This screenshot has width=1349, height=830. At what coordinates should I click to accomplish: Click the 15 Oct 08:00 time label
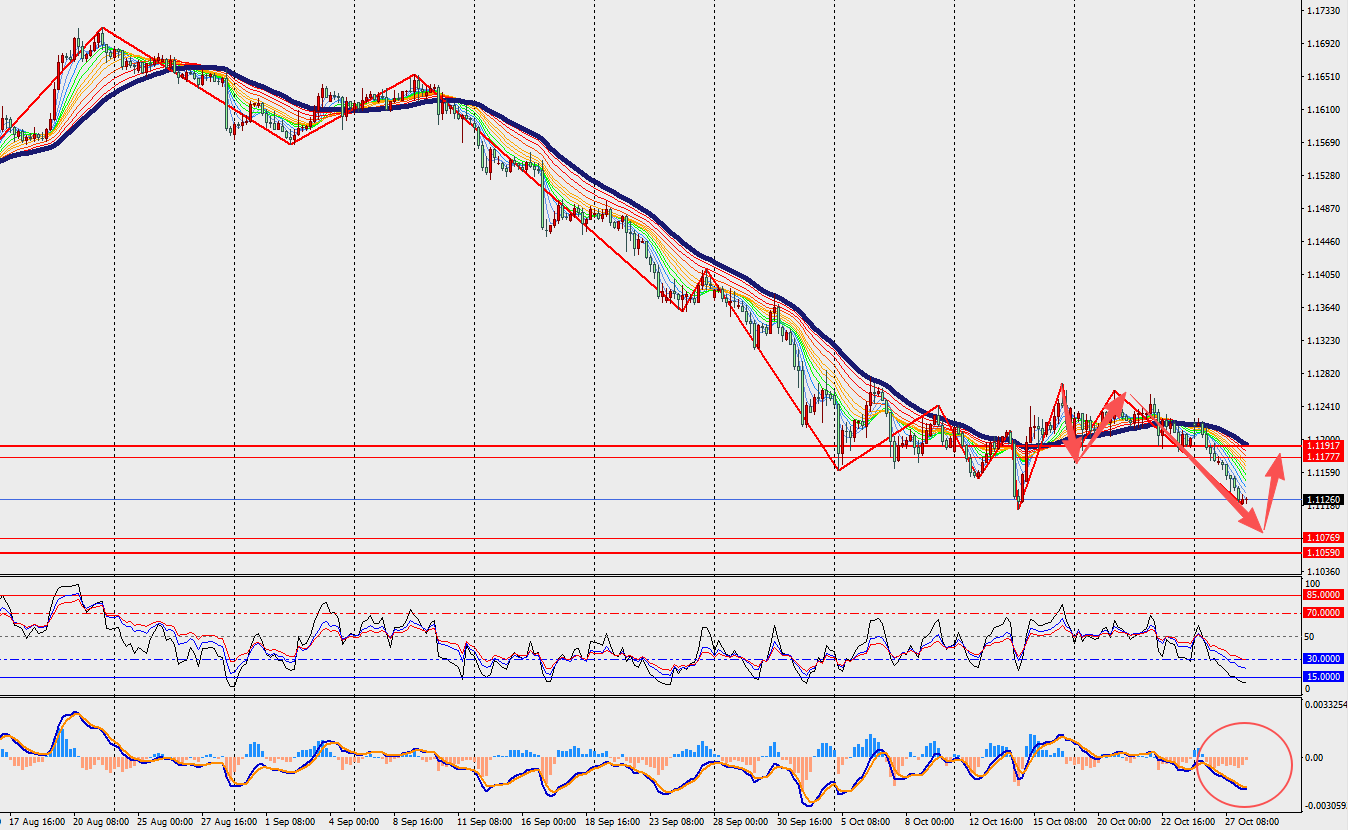click(x=1062, y=822)
